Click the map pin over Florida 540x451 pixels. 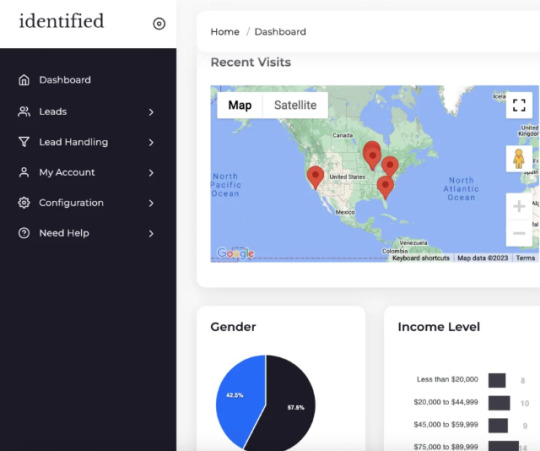point(385,188)
